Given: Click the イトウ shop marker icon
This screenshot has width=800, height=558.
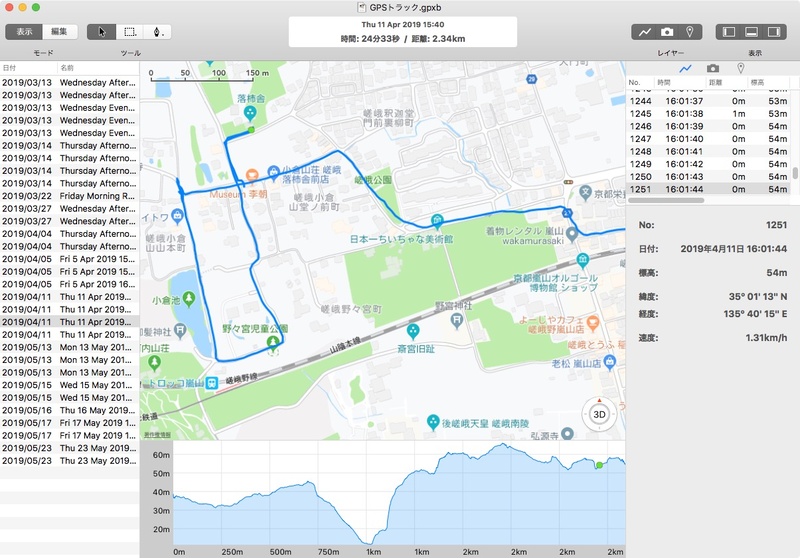Looking at the screenshot, I should [178, 216].
